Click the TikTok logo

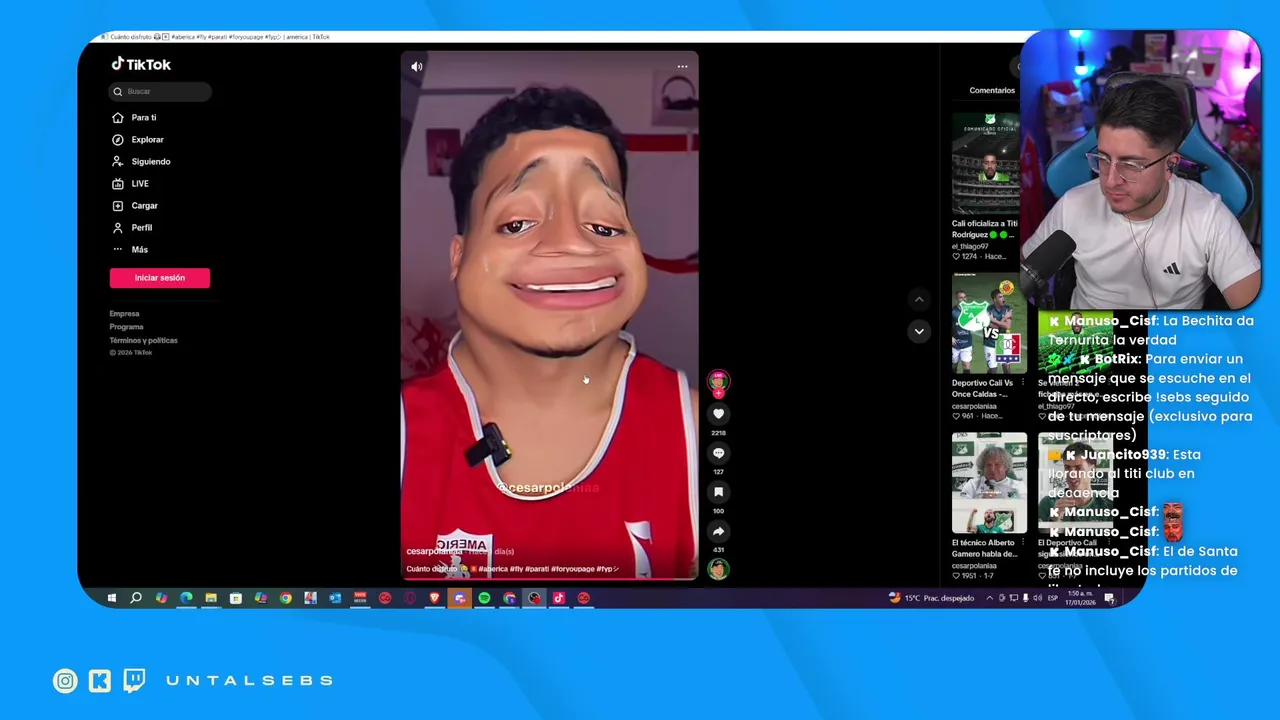coord(141,64)
